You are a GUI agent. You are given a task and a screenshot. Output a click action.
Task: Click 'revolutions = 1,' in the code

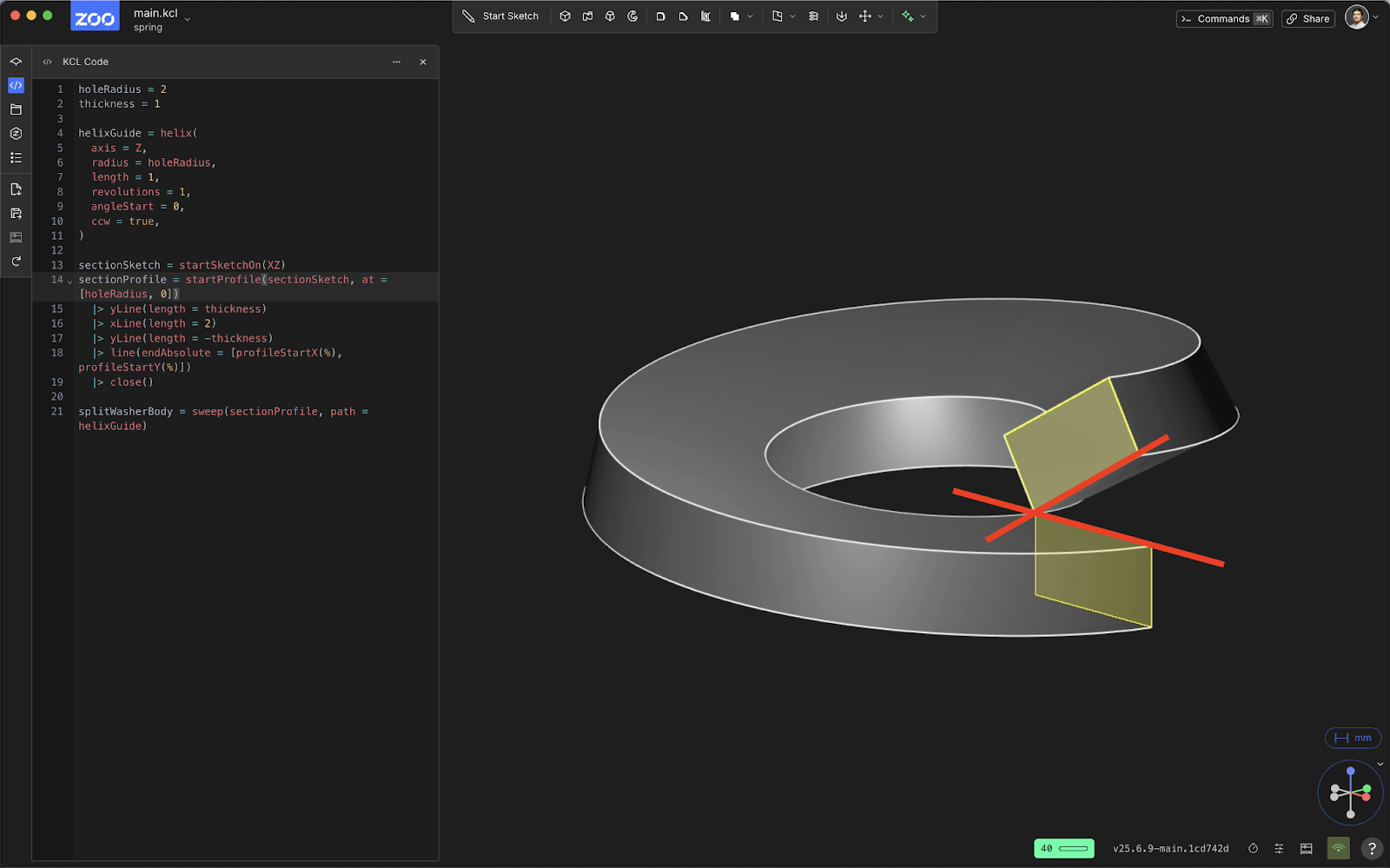pos(141,191)
